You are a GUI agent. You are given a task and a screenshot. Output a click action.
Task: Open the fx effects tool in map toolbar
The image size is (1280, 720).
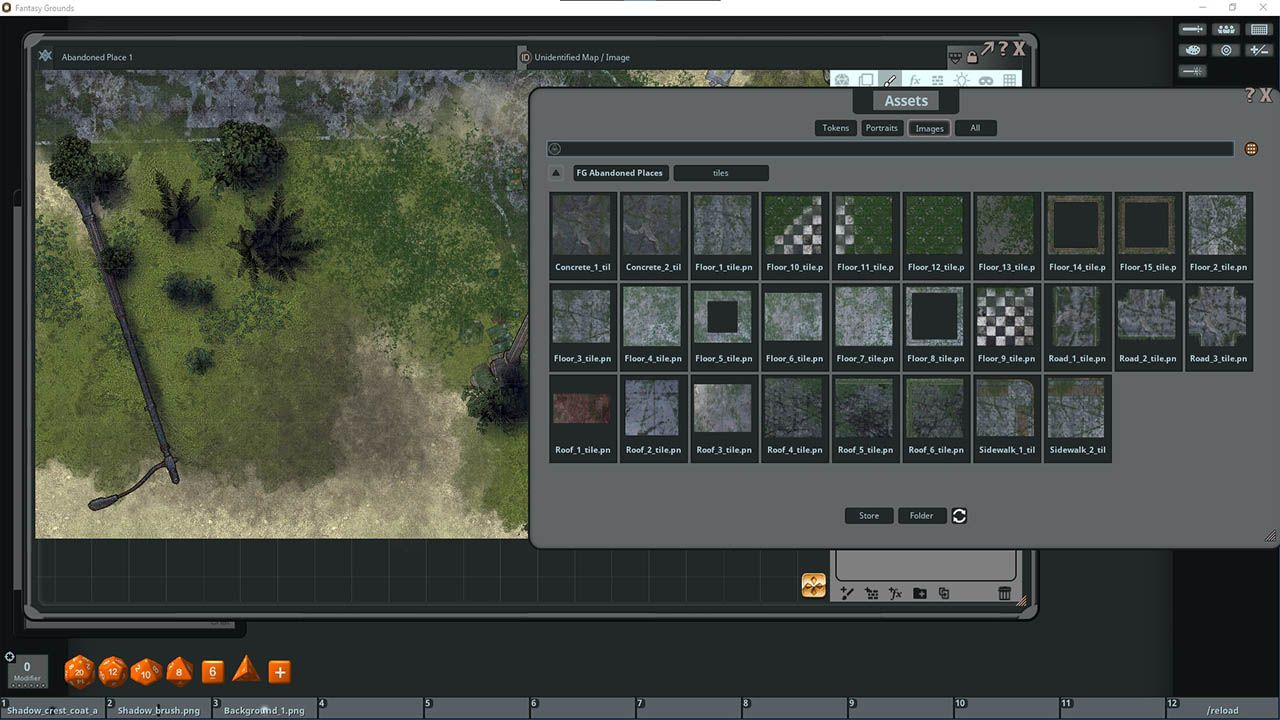[914, 80]
